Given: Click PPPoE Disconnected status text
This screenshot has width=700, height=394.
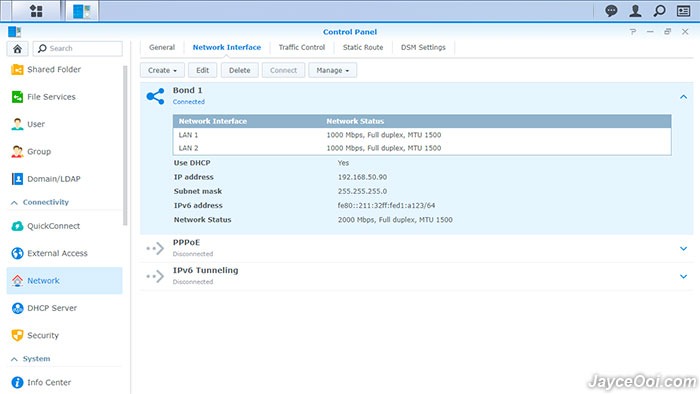Looking at the screenshot, I should click(193, 254).
